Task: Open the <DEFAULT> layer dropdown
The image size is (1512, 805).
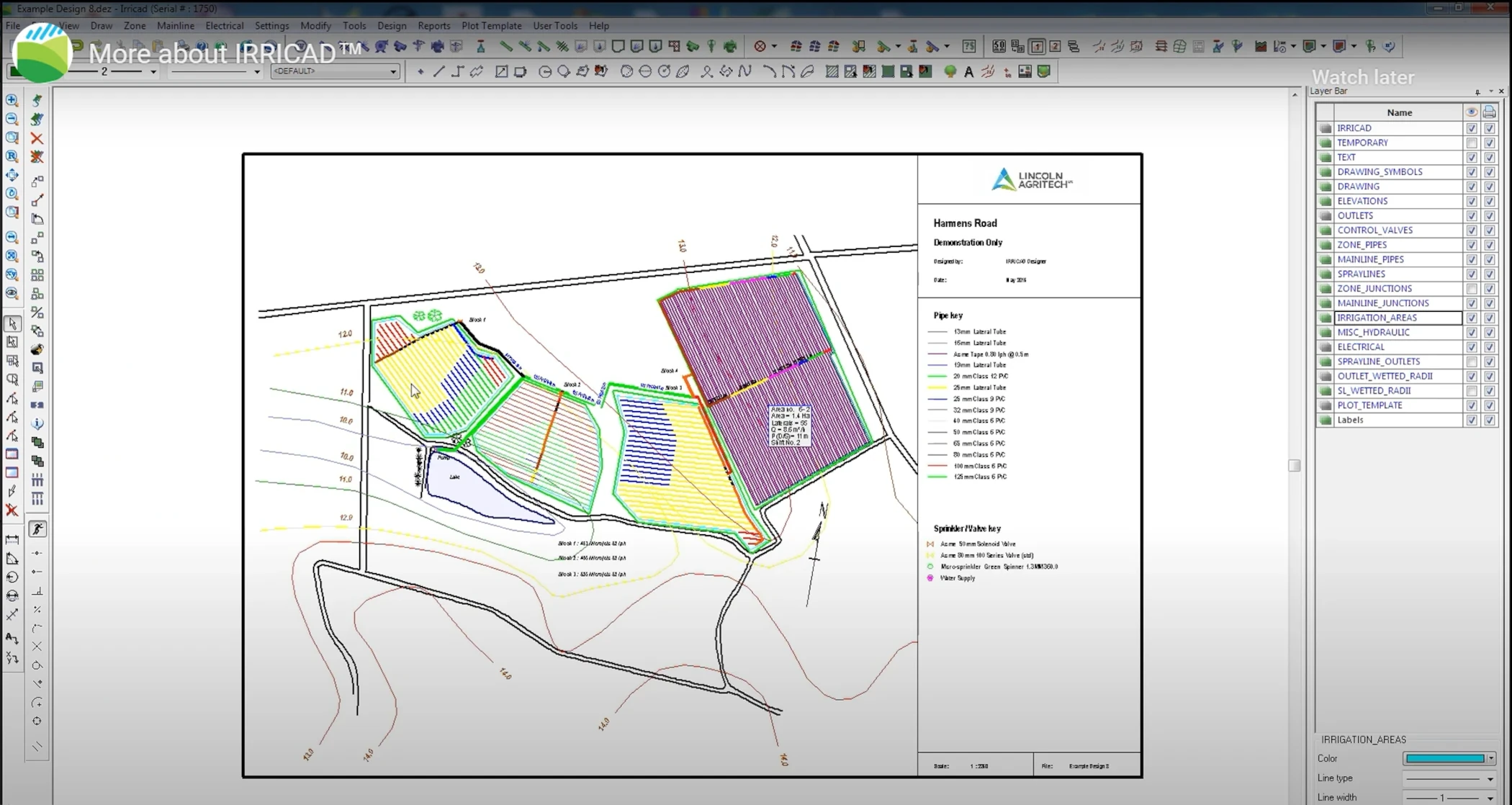Action: (x=393, y=71)
